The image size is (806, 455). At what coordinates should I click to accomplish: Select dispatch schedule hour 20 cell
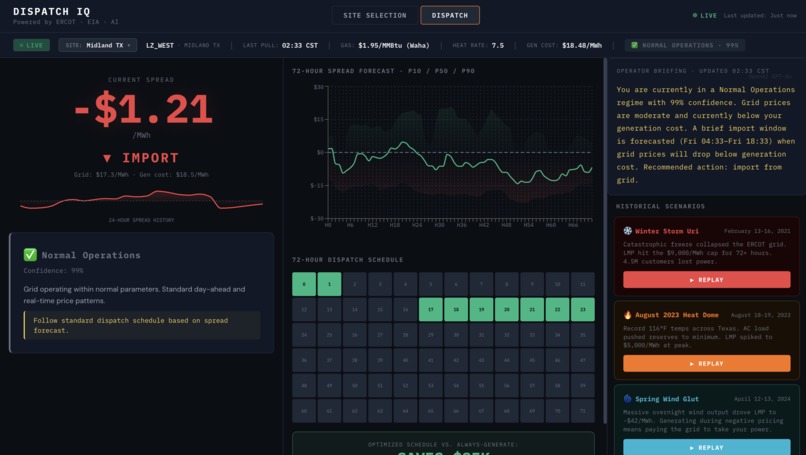point(507,310)
